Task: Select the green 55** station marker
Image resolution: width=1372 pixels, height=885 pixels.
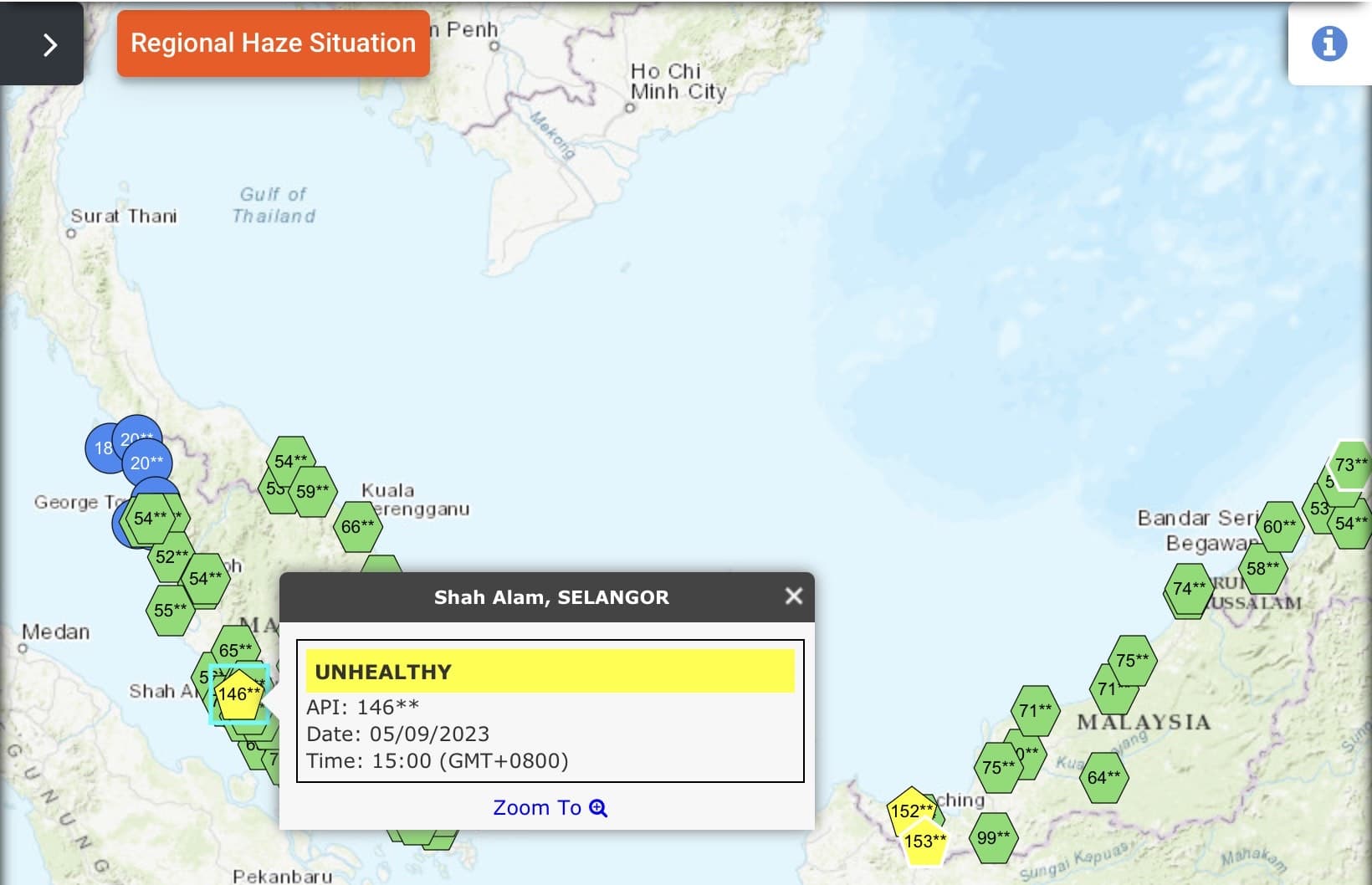Action: [x=171, y=611]
